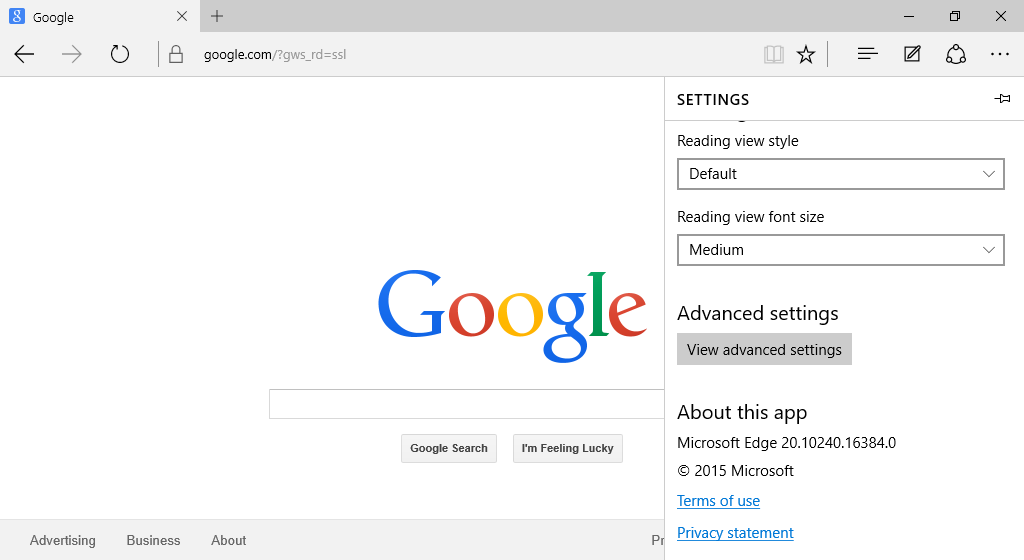Click the 'Advanced settings' heading
The height and width of the screenshot is (560, 1024).
pos(758,313)
